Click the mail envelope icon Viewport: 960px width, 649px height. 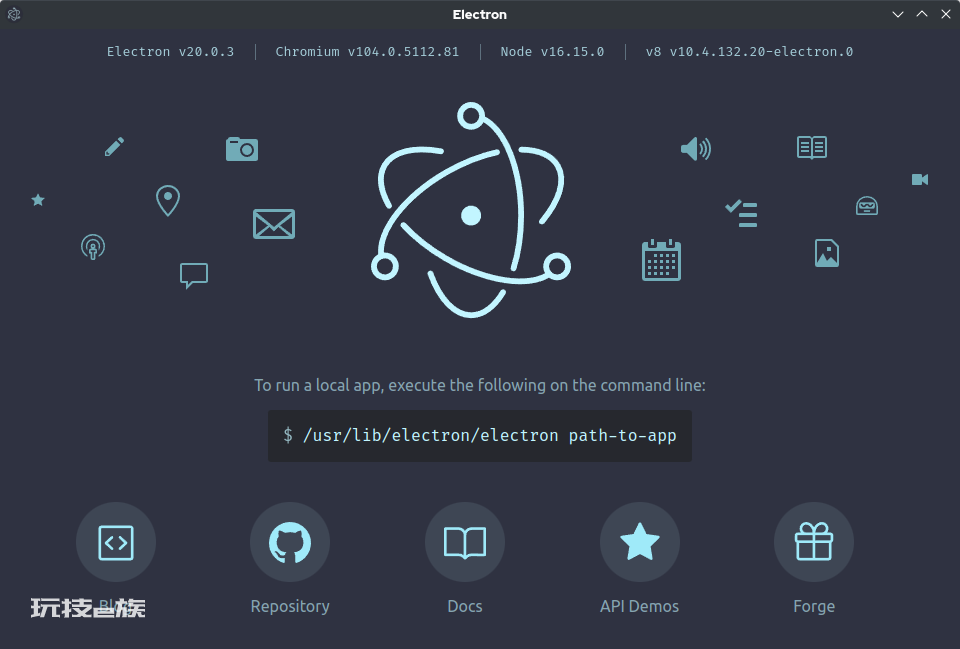(x=274, y=224)
